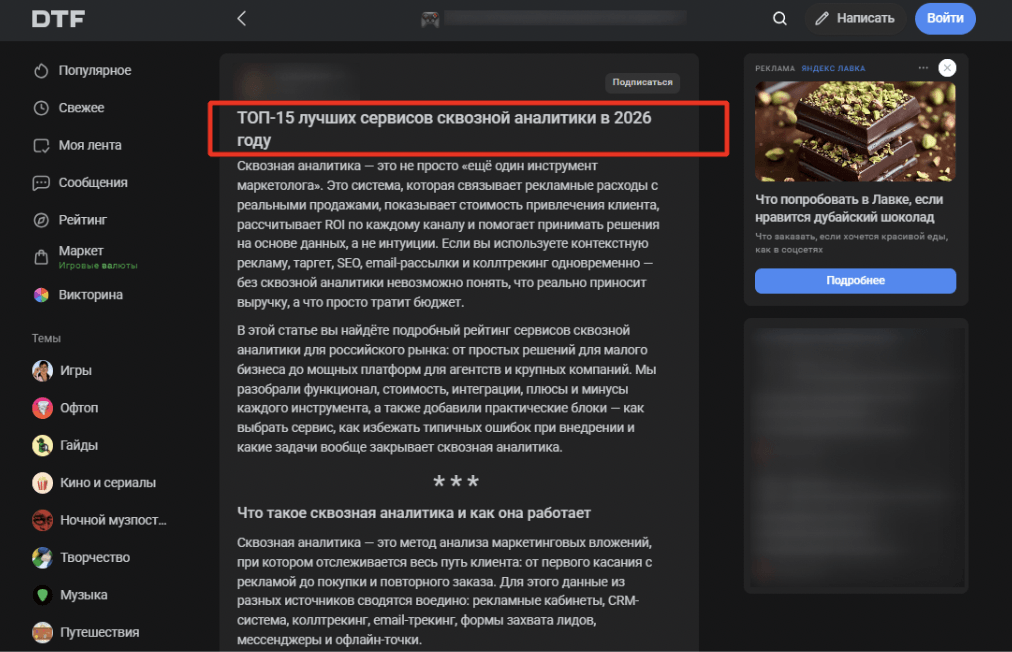
Task: Open the Путешествия topic label
Action: 99,633
